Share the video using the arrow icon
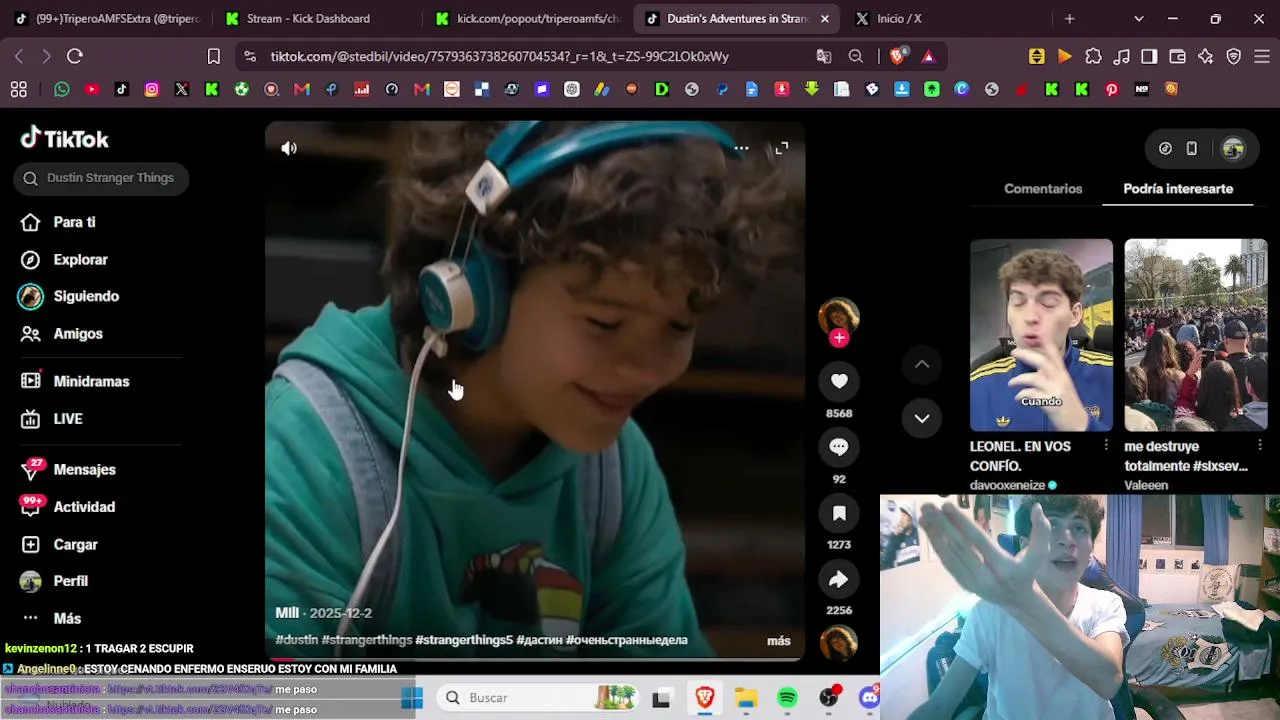1280x720 pixels. 839,579
